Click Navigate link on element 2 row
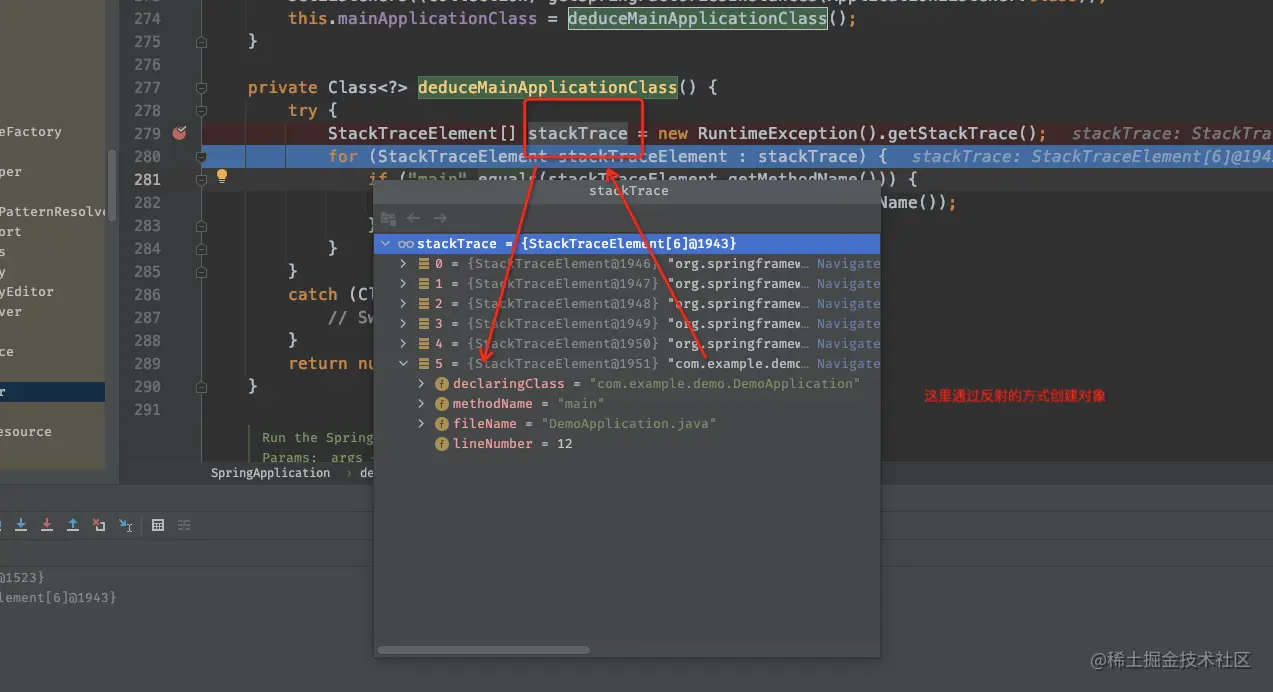Viewport: 1273px width, 692px height. coord(848,304)
